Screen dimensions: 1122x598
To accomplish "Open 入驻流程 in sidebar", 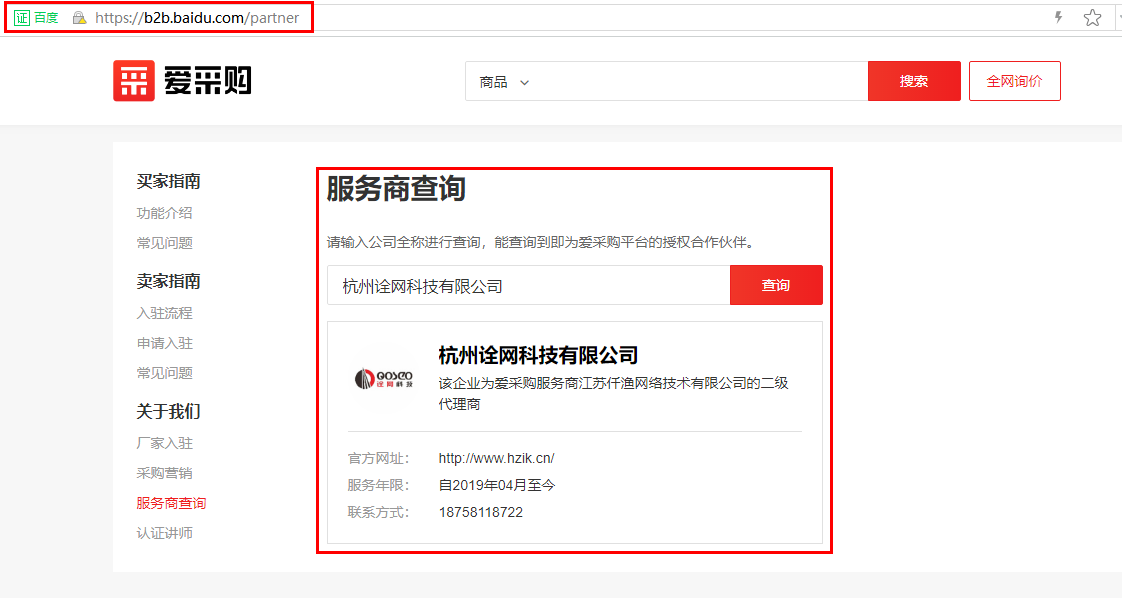I will 165,313.
